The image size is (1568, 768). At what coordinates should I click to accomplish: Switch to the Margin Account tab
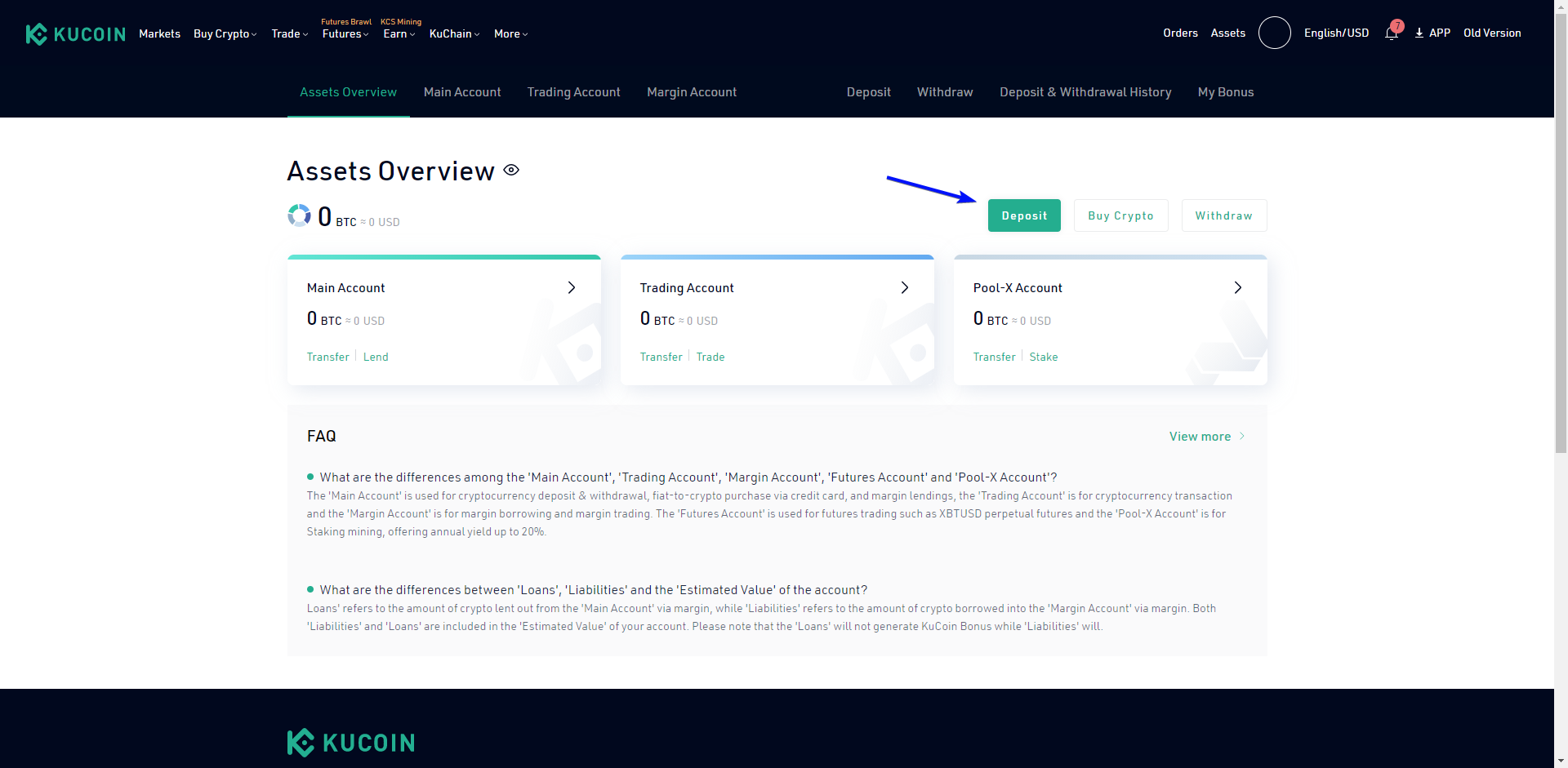pos(691,92)
